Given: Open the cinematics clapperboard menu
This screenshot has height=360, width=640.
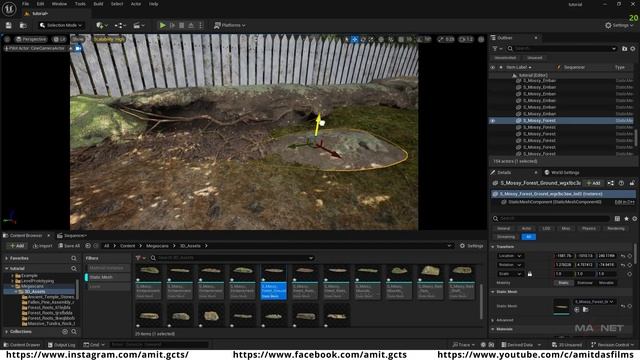Looking at the screenshot, I should point(139,25).
